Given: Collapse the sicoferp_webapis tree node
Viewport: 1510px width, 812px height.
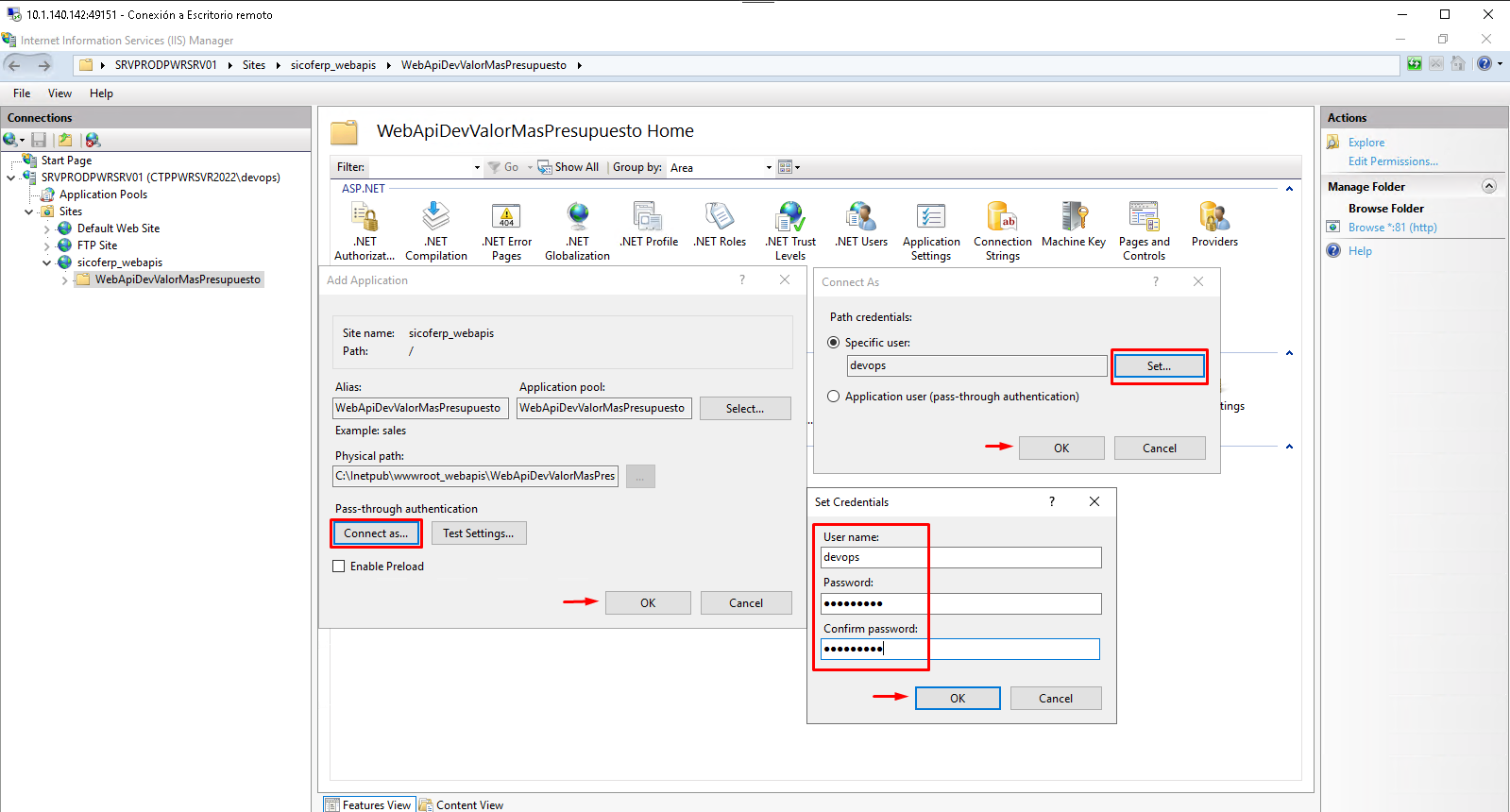Looking at the screenshot, I should pyautogui.click(x=46, y=262).
